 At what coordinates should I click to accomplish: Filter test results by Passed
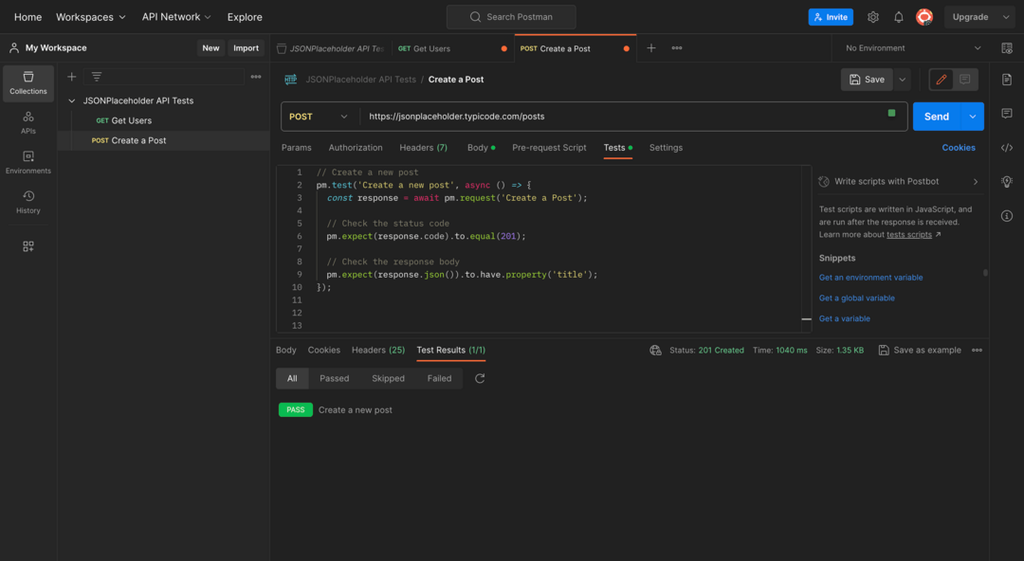click(x=334, y=379)
